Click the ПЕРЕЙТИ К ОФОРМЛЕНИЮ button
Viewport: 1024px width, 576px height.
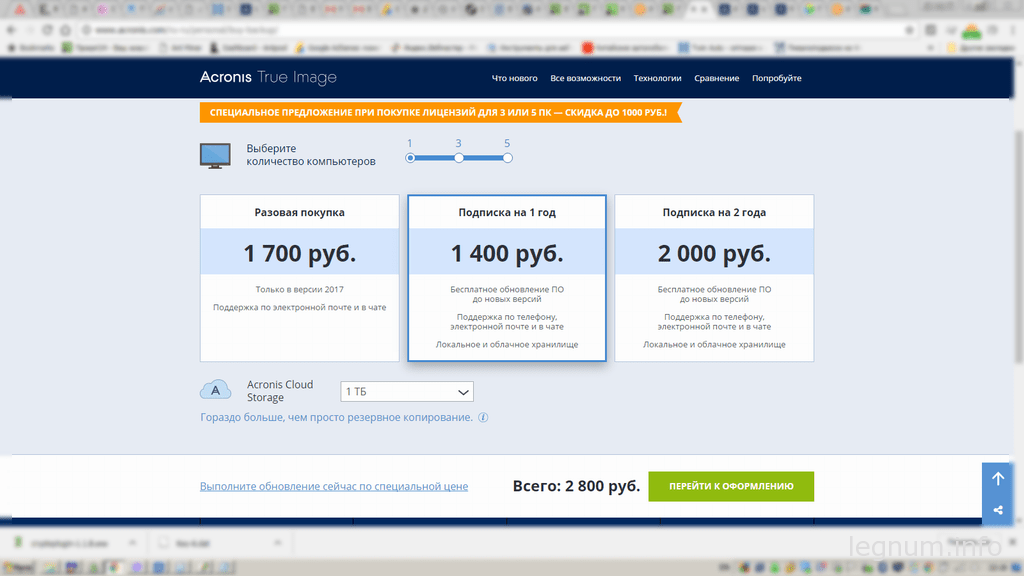pyautogui.click(x=731, y=487)
